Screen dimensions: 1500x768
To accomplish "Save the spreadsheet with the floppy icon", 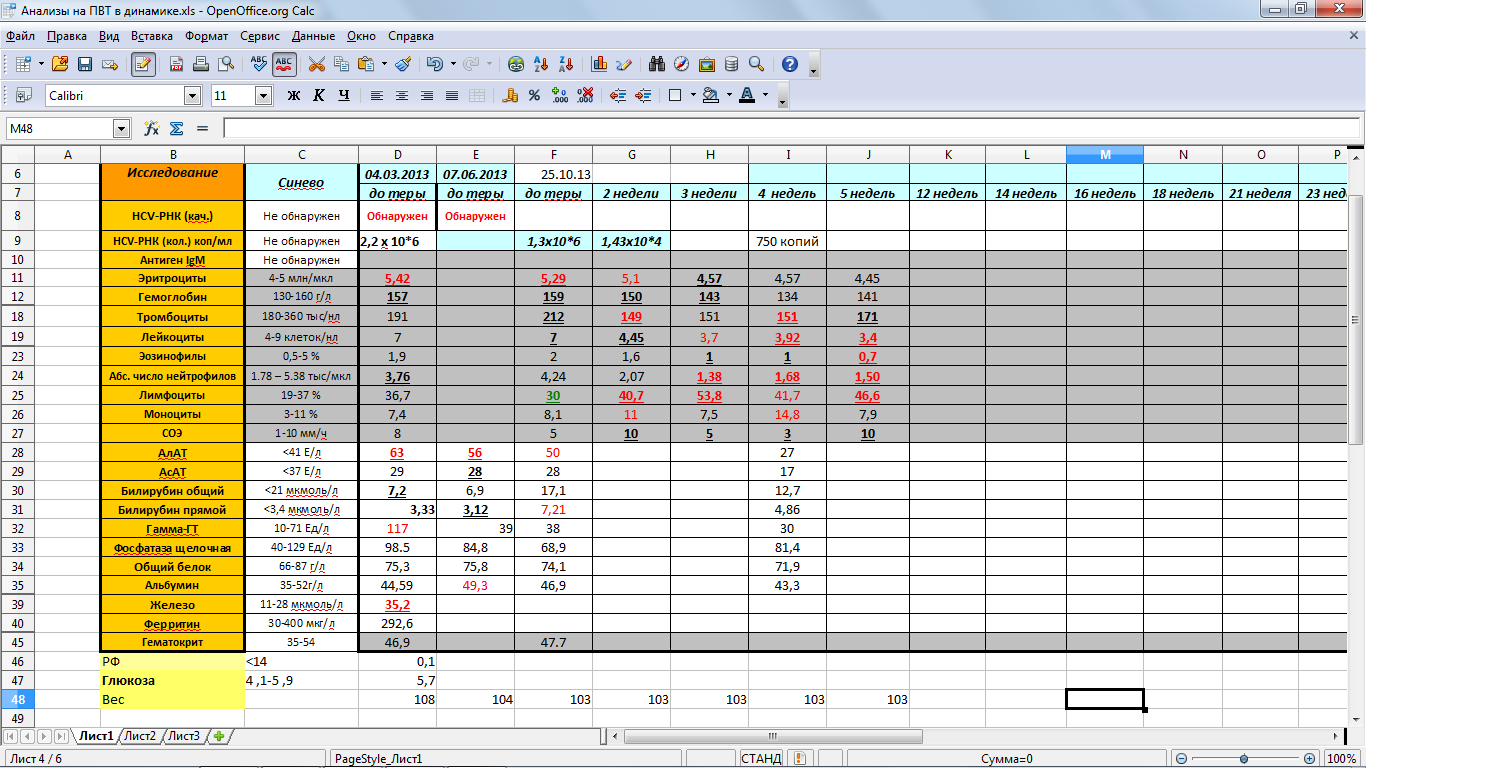I will coord(85,64).
